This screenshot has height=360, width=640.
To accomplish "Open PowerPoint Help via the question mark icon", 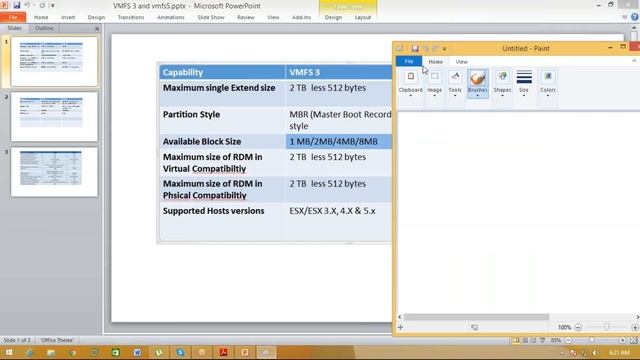I will click(635, 17).
